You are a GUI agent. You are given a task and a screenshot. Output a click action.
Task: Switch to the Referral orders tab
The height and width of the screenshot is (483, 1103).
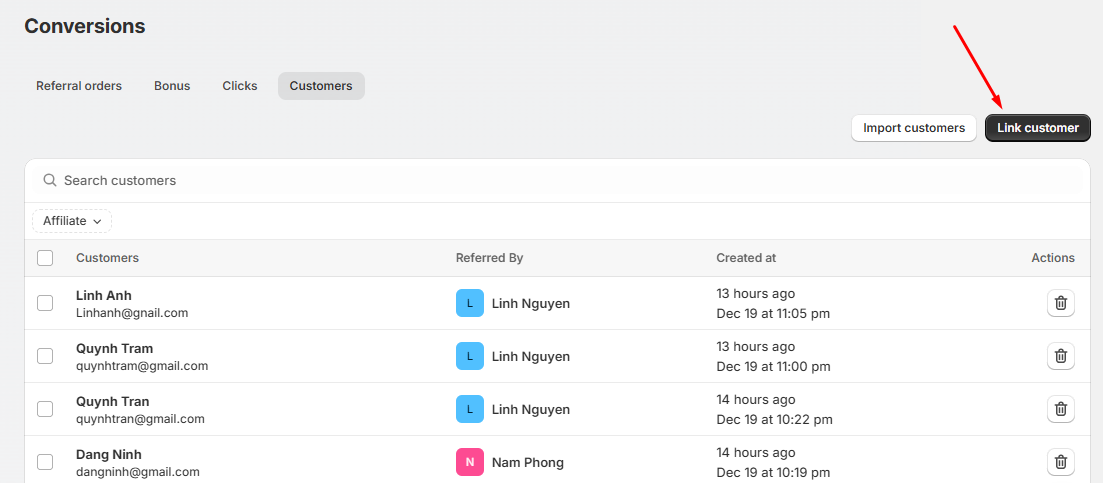click(79, 86)
